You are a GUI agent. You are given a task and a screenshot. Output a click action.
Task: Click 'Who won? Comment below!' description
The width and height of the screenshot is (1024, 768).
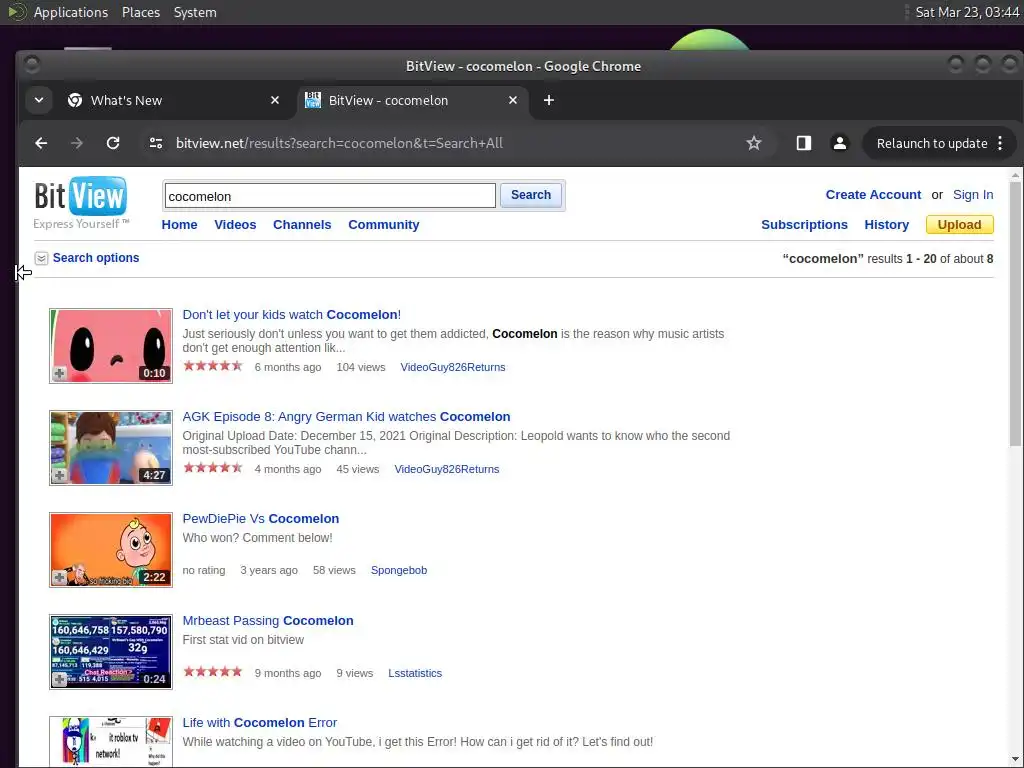pyautogui.click(x=257, y=538)
